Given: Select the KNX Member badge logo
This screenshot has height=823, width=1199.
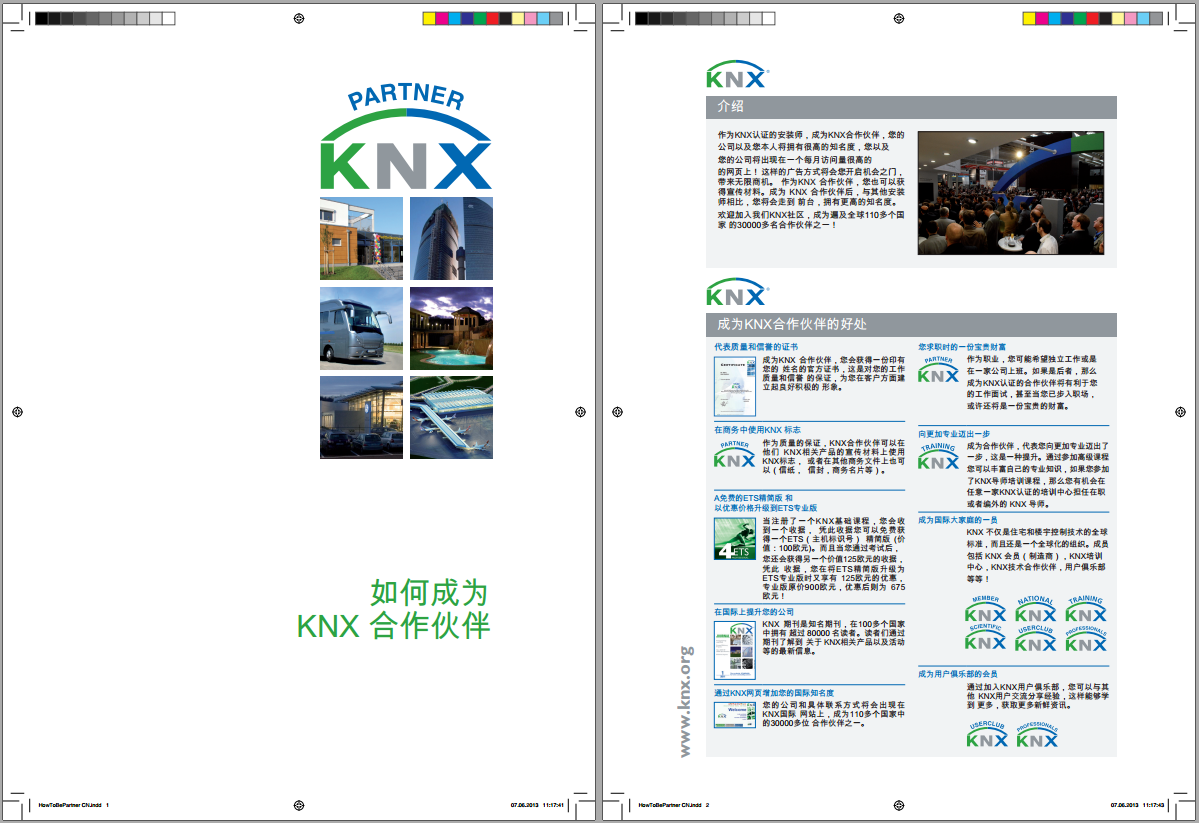Looking at the screenshot, I should pos(985,611).
